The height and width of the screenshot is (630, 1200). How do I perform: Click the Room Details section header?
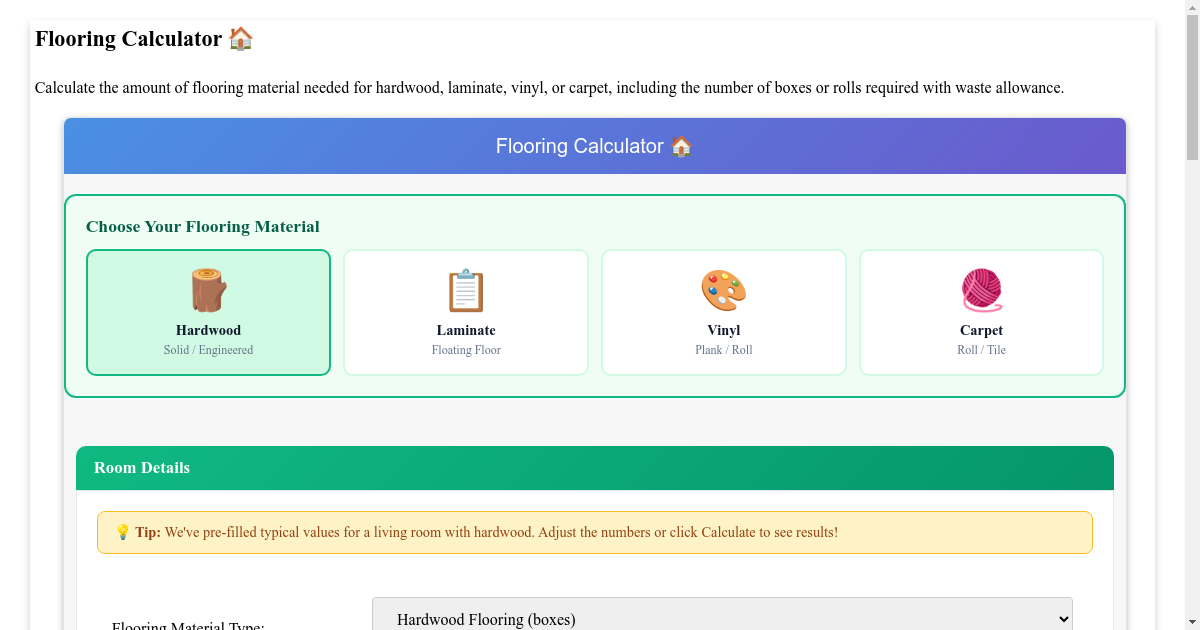coord(142,467)
